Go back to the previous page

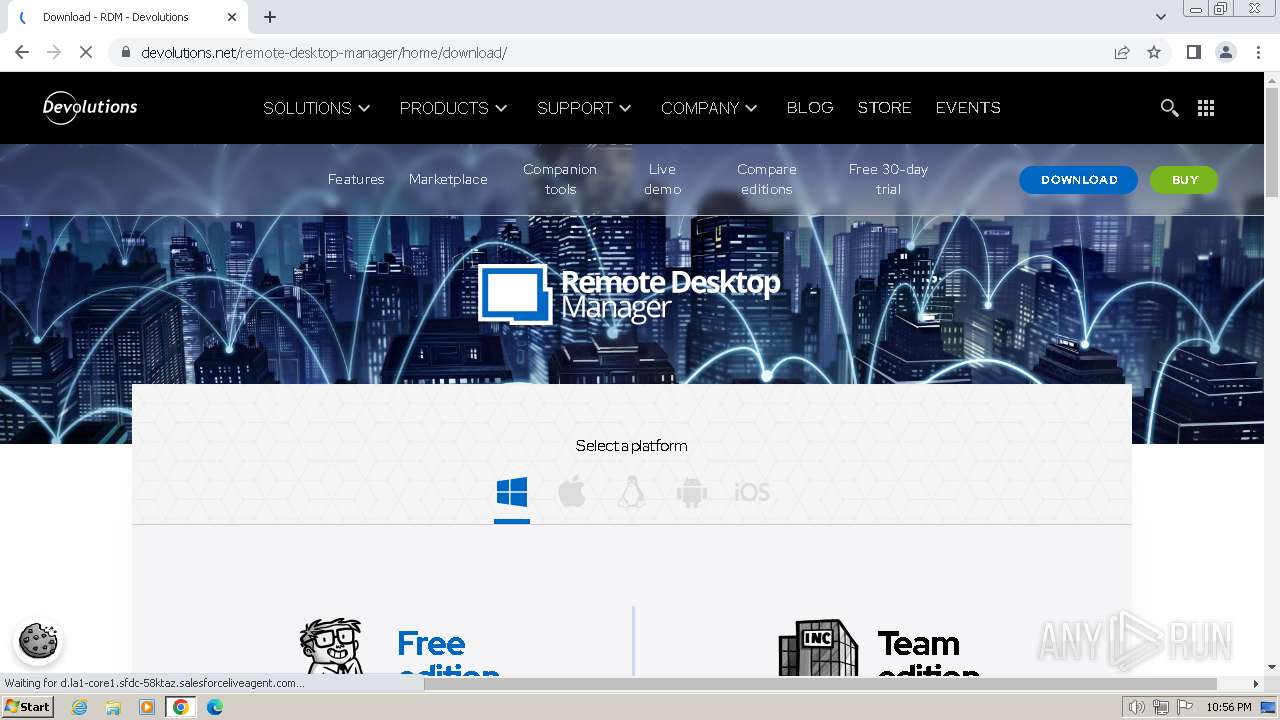point(22,52)
